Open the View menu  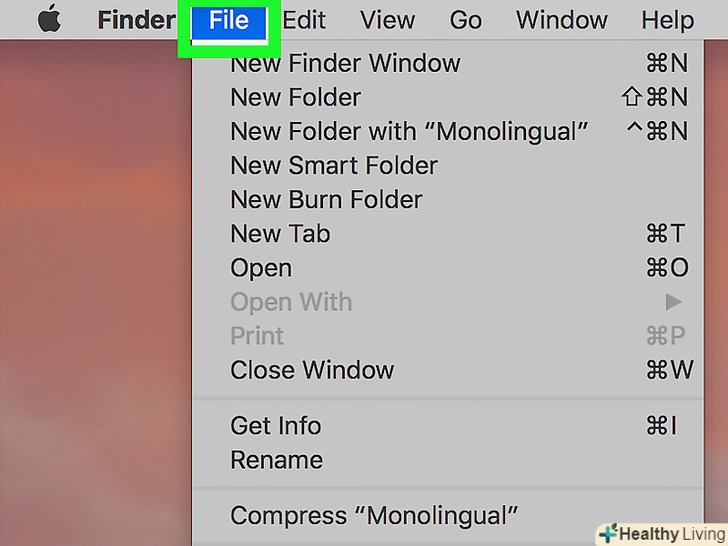click(387, 20)
